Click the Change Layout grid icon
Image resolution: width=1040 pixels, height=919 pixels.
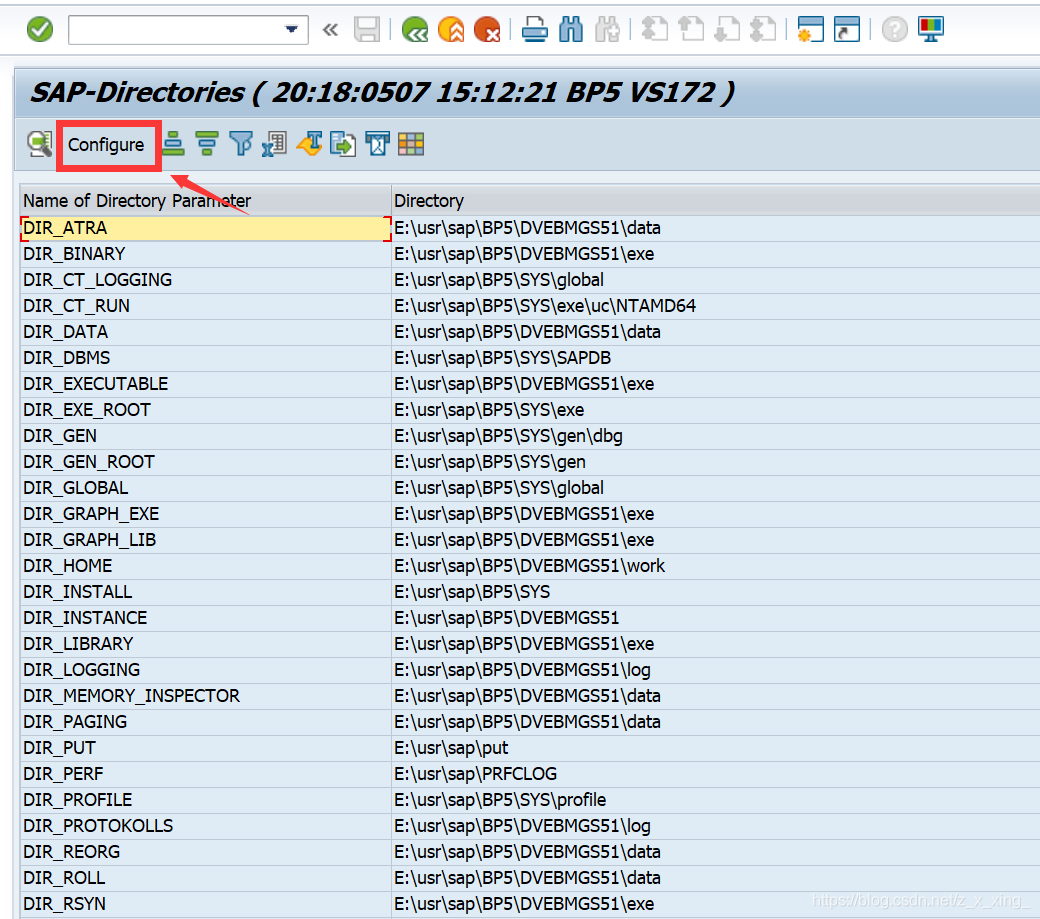[411, 144]
